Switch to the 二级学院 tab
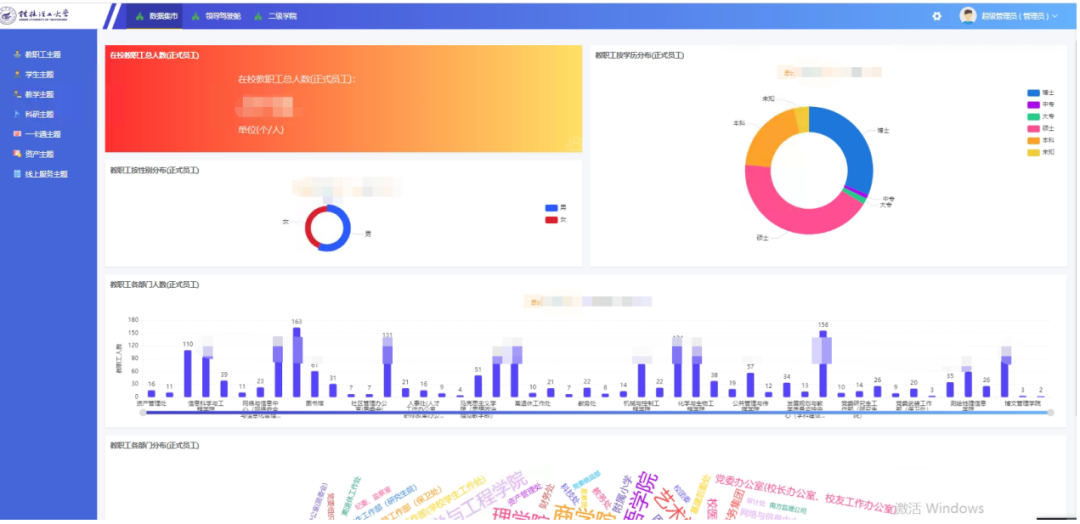 point(276,16)
